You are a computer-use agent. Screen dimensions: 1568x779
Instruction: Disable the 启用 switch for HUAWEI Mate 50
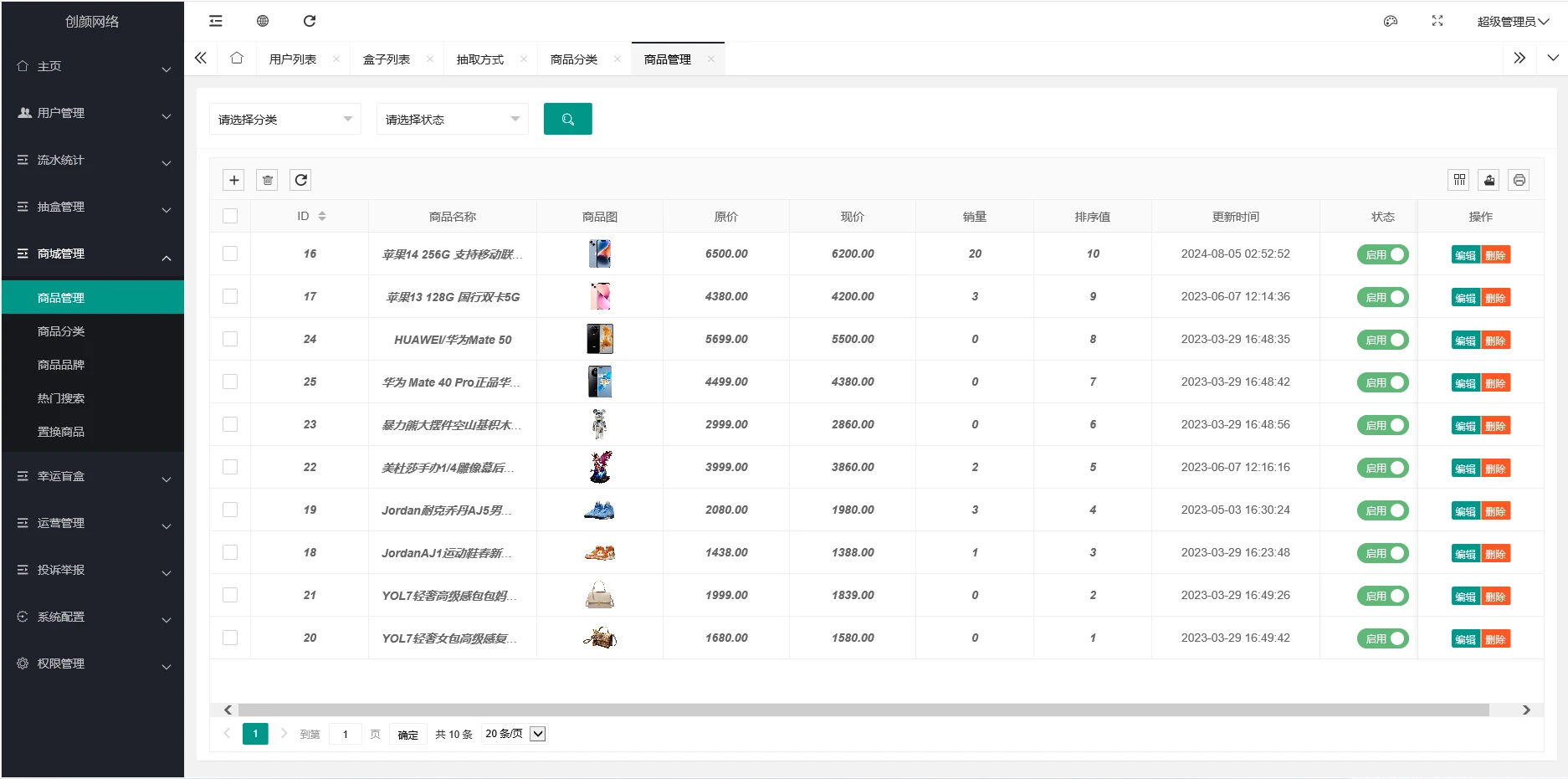1382,340
